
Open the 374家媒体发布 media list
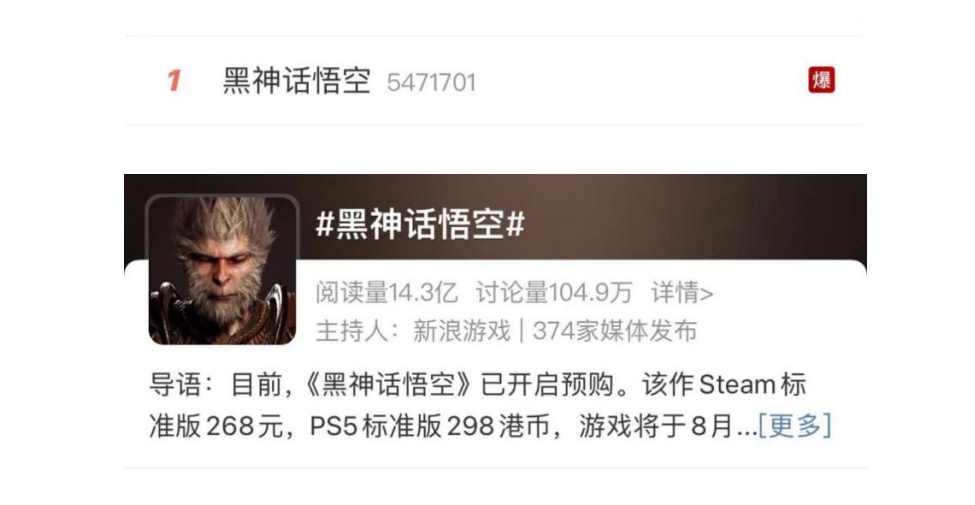click(x=615, y=331)
